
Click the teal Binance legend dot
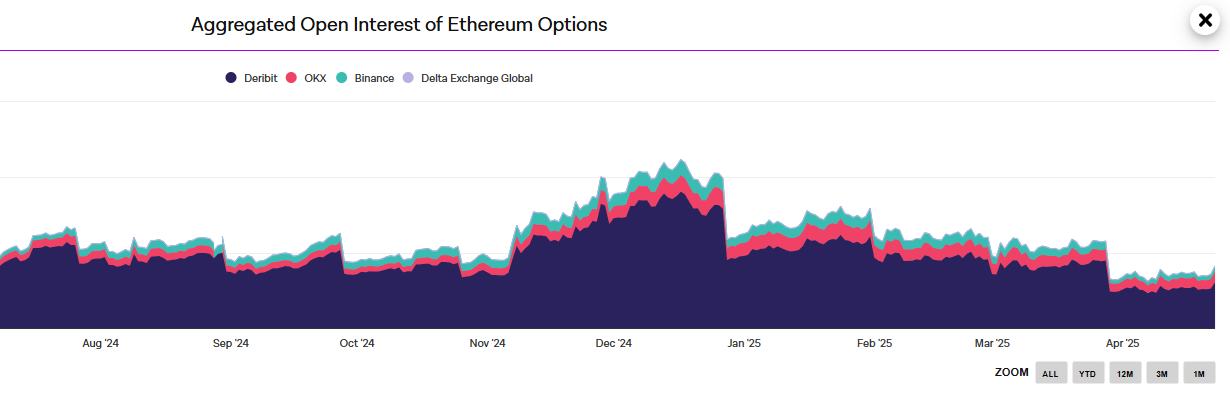click(x=342, y=78)
